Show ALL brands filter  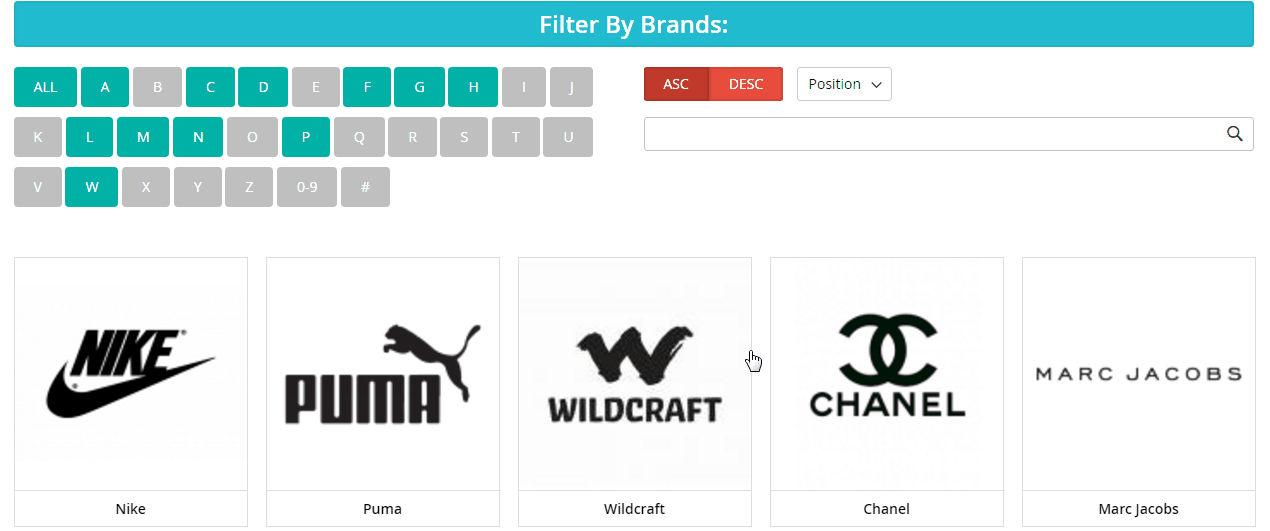tap(45, 87)
